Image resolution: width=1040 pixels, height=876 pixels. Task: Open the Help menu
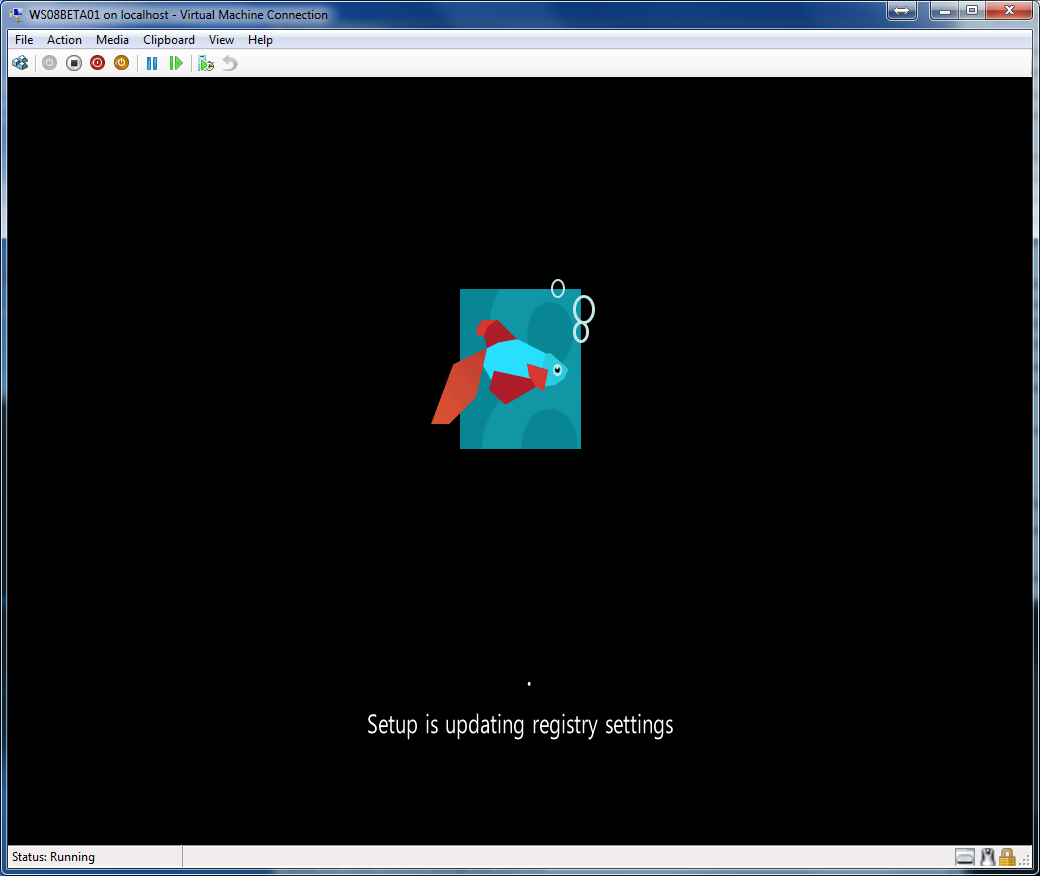(260, 40)
